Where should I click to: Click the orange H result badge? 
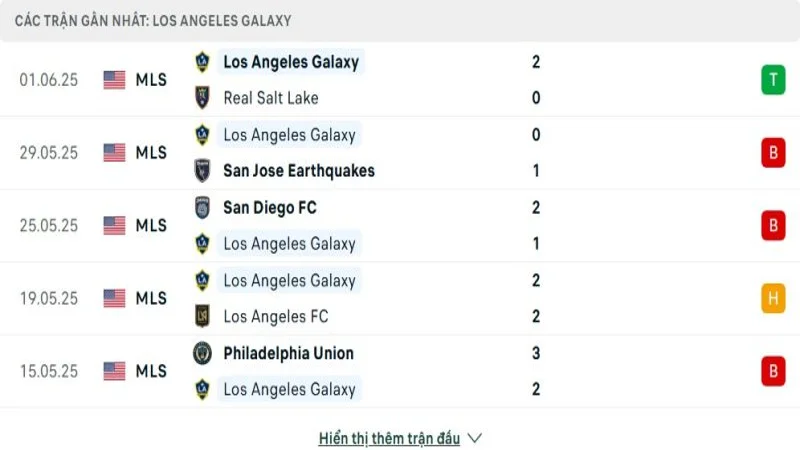[772, 298]
